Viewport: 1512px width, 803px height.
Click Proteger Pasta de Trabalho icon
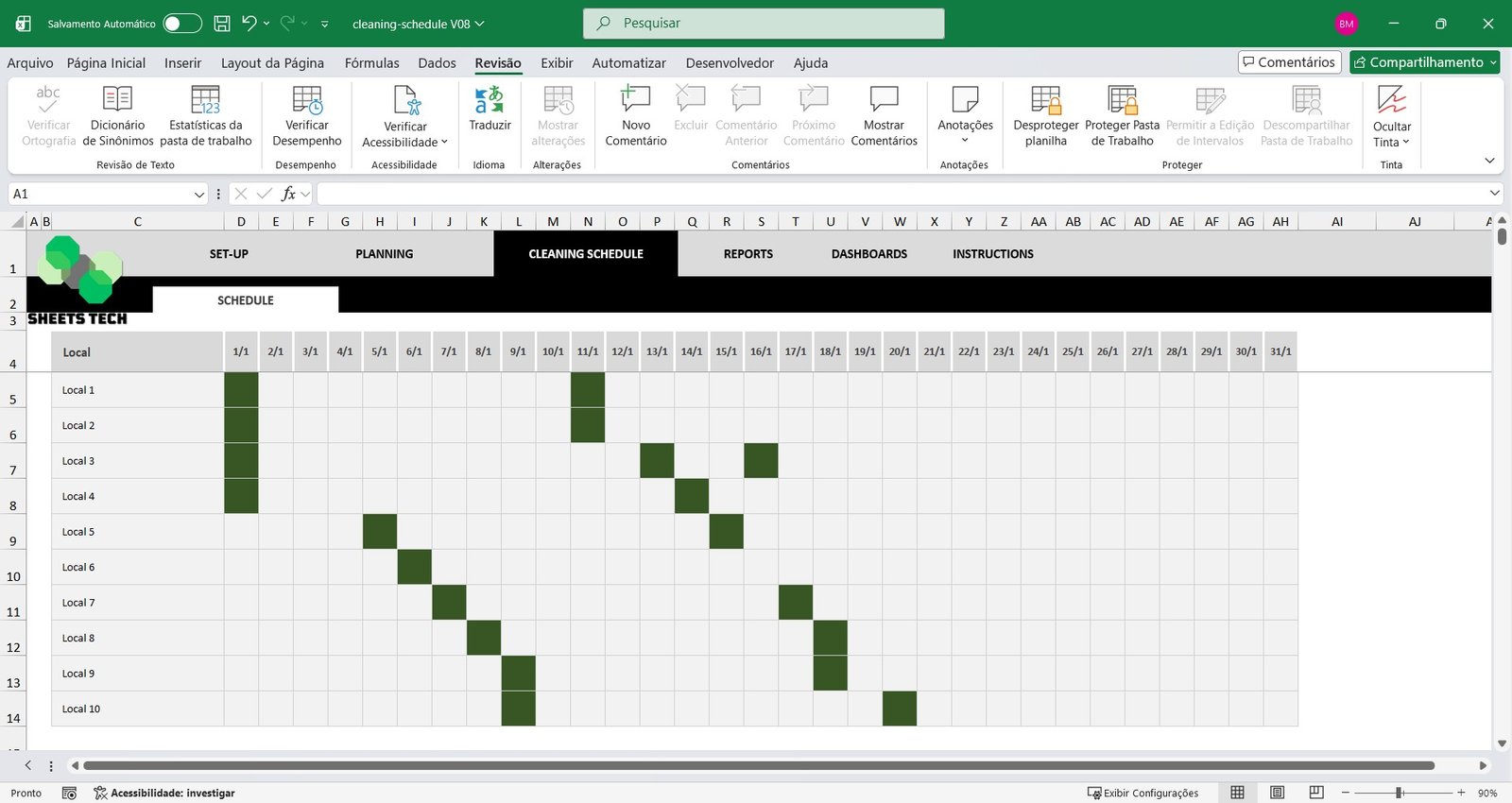(x=1122, y=115)
